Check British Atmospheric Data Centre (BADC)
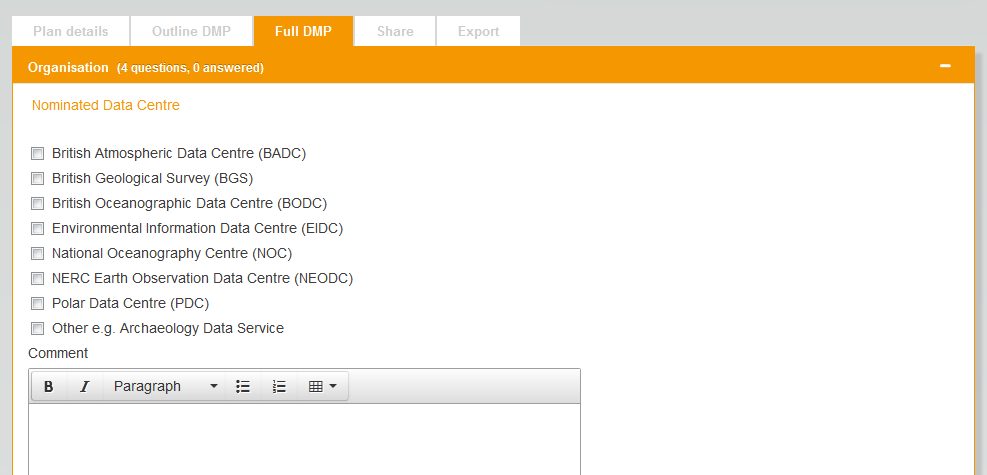 point(38,154)
